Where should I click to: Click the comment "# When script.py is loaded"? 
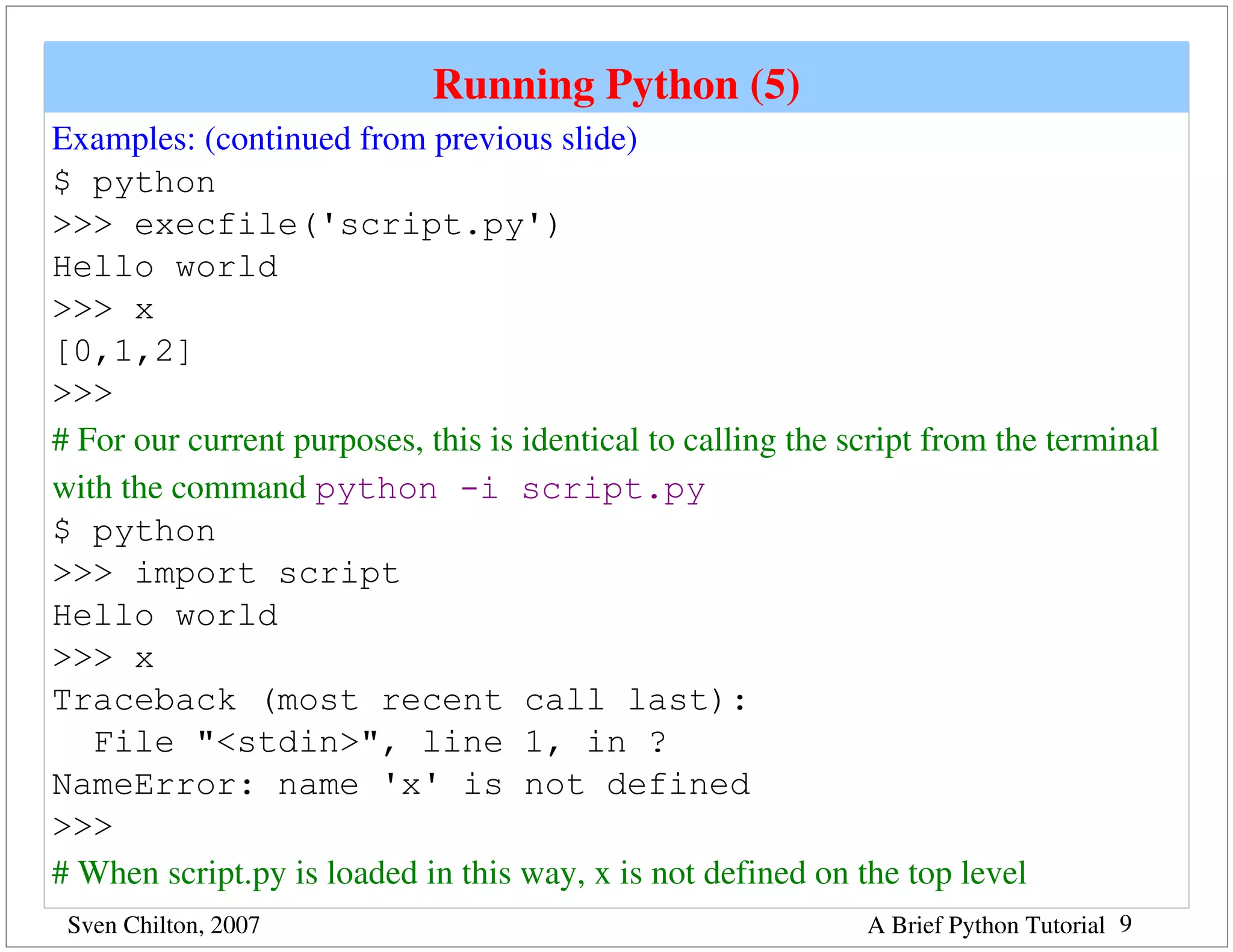[539, 874]
